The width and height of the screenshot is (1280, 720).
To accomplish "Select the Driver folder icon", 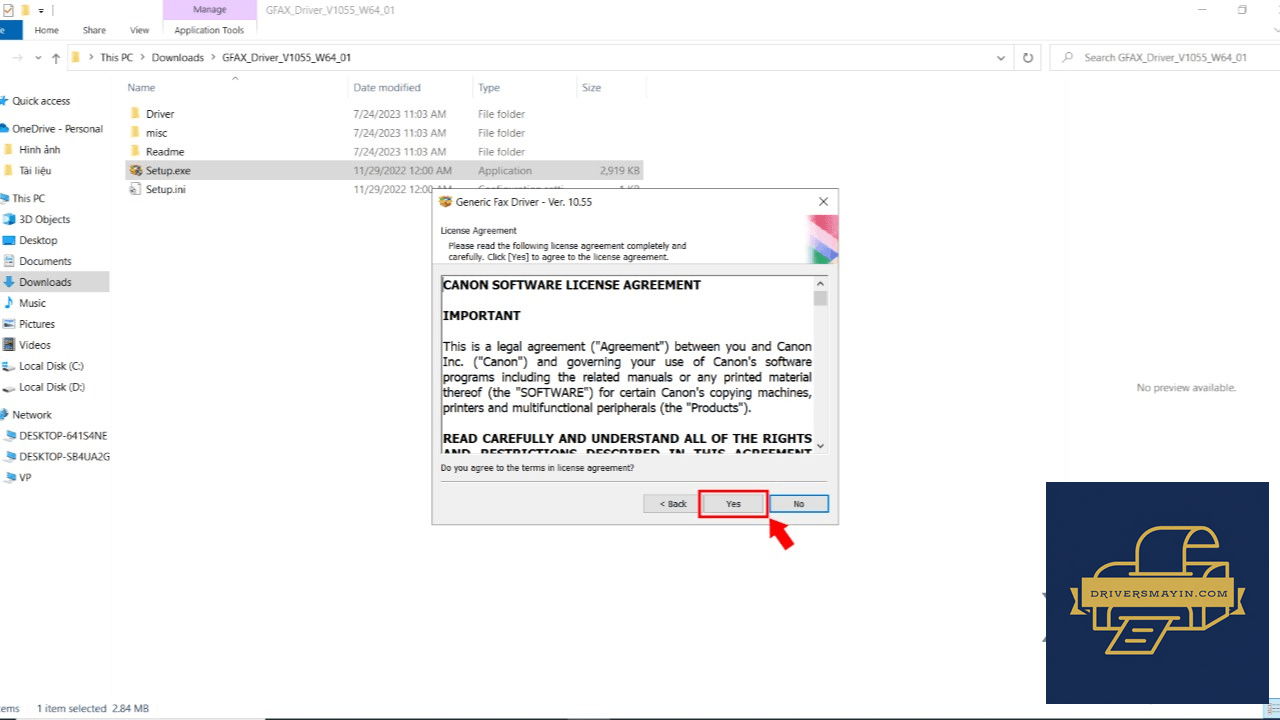I will tap(136, 114).
